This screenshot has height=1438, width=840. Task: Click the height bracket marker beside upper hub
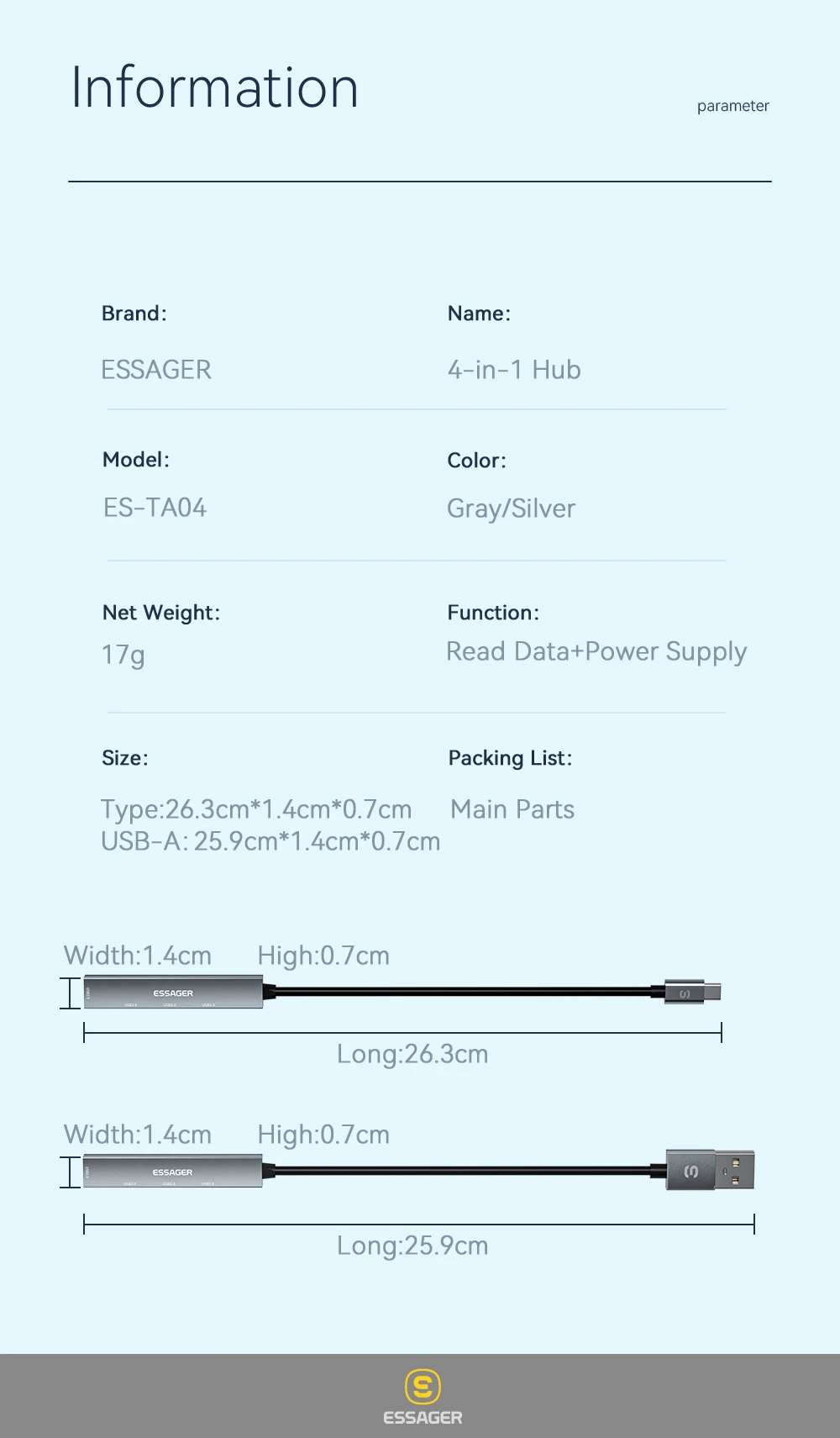point(71,993)
